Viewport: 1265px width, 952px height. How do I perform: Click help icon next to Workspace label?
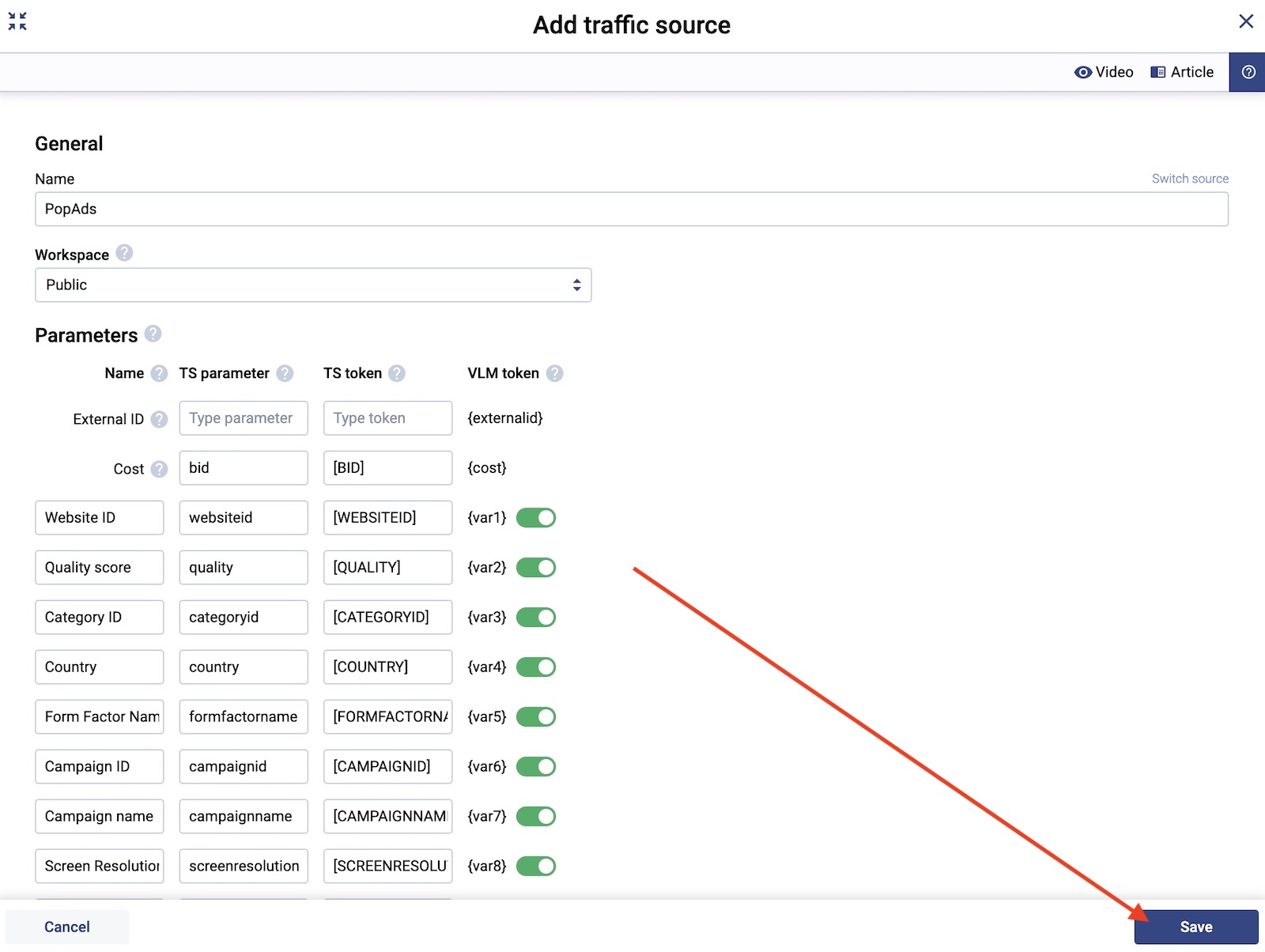point(124,253)
